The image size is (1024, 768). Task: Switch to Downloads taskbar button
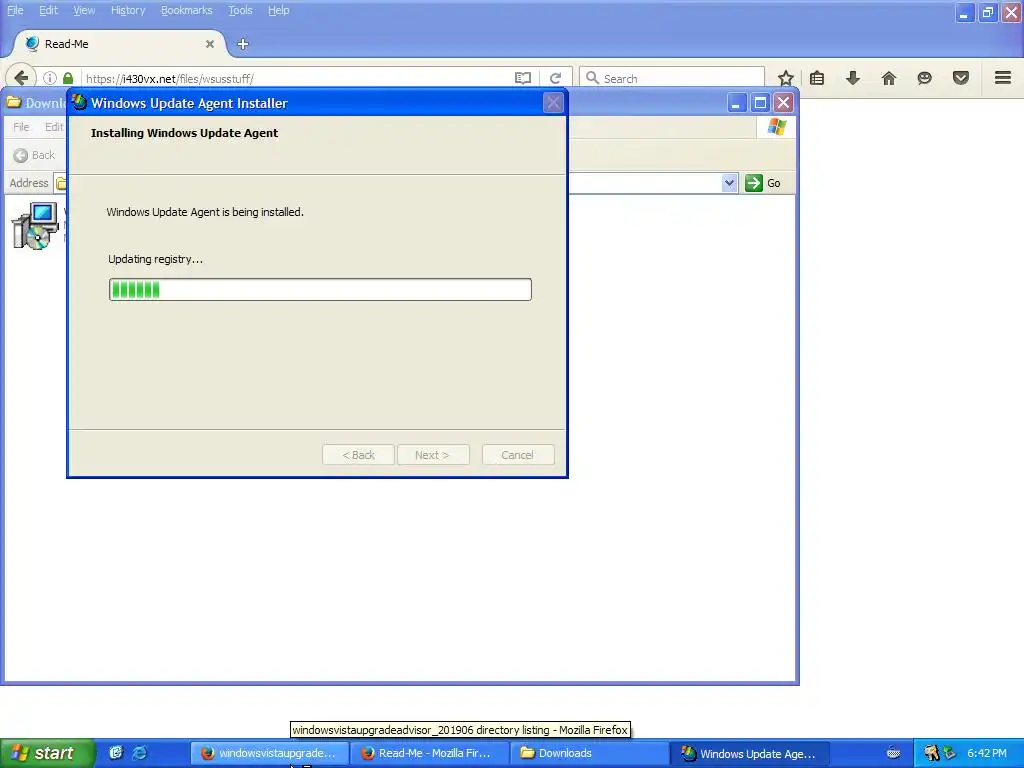(590, 753)
